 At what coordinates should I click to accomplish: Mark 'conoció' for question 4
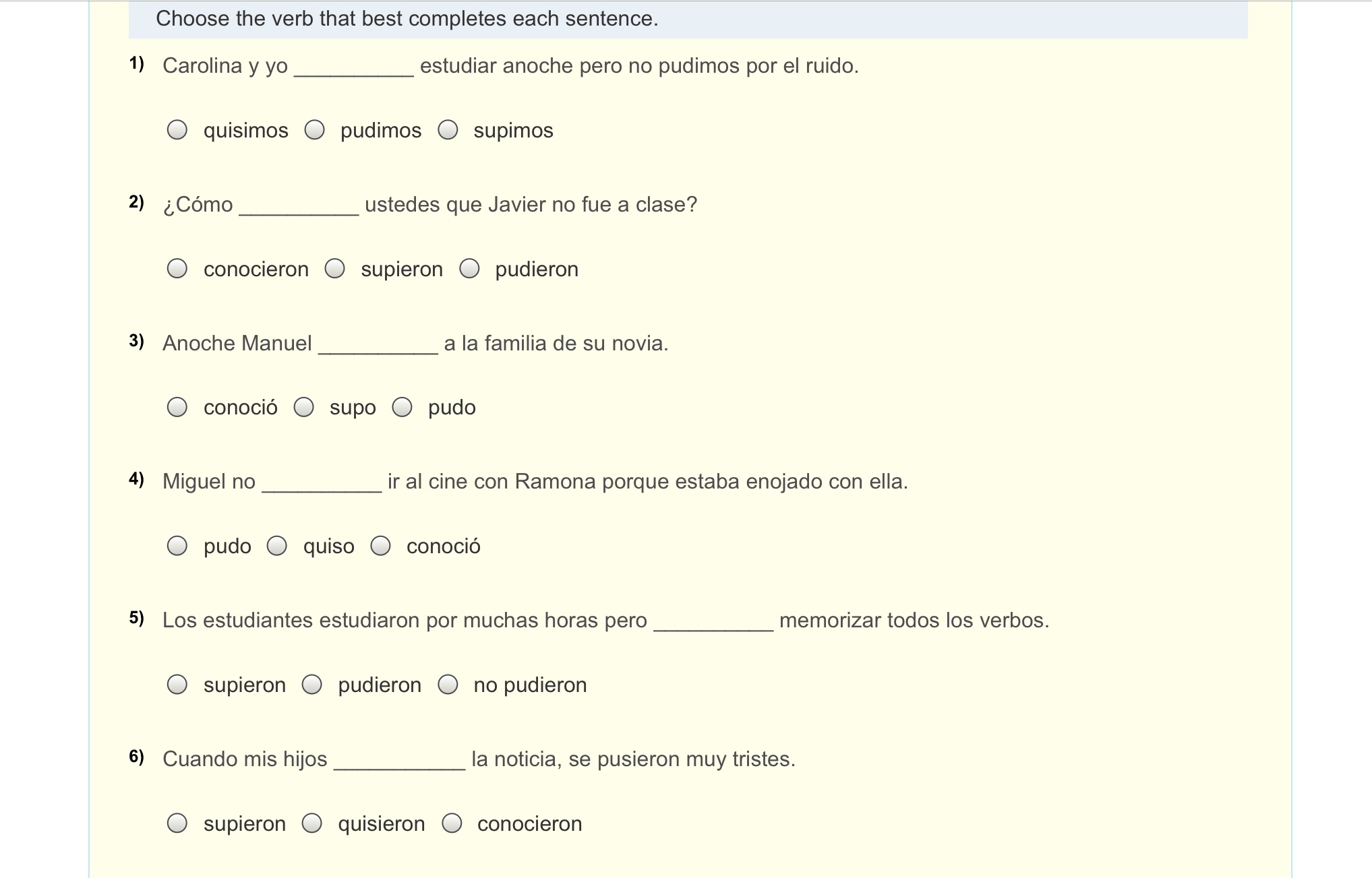click(380, 546)
